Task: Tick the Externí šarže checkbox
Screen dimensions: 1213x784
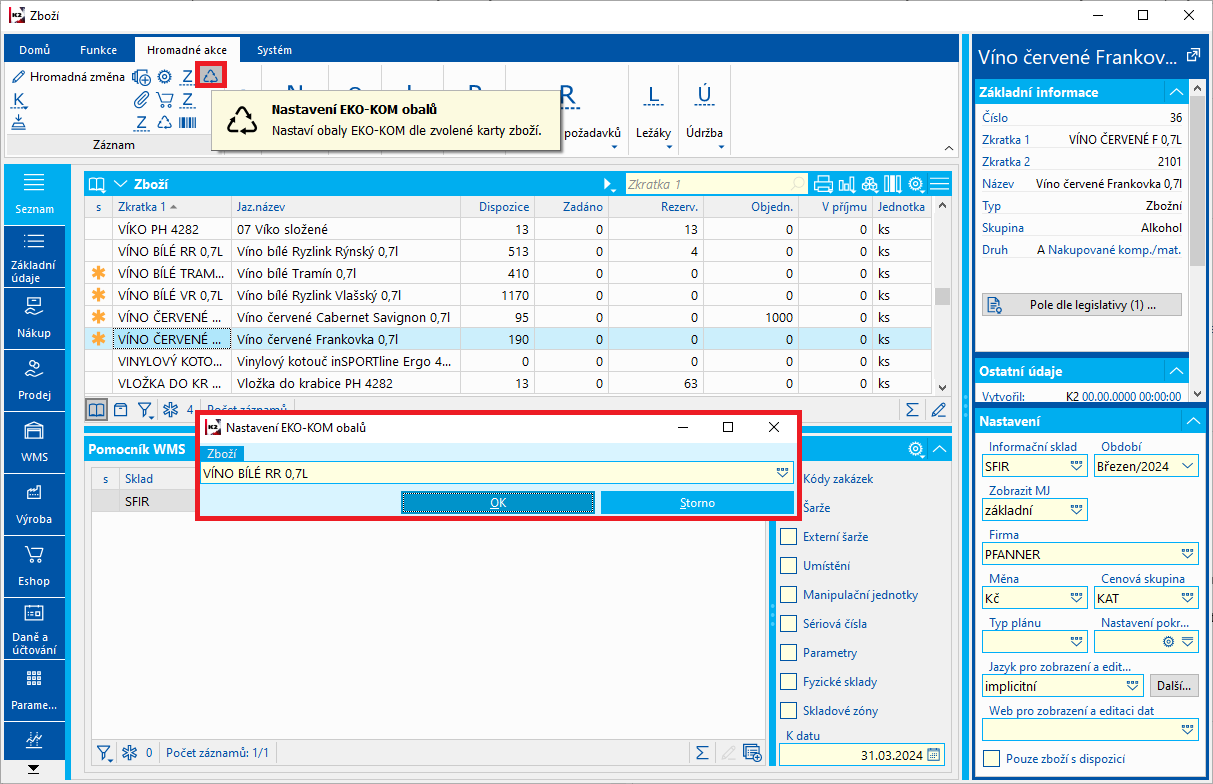Action: tap(788, 537)
